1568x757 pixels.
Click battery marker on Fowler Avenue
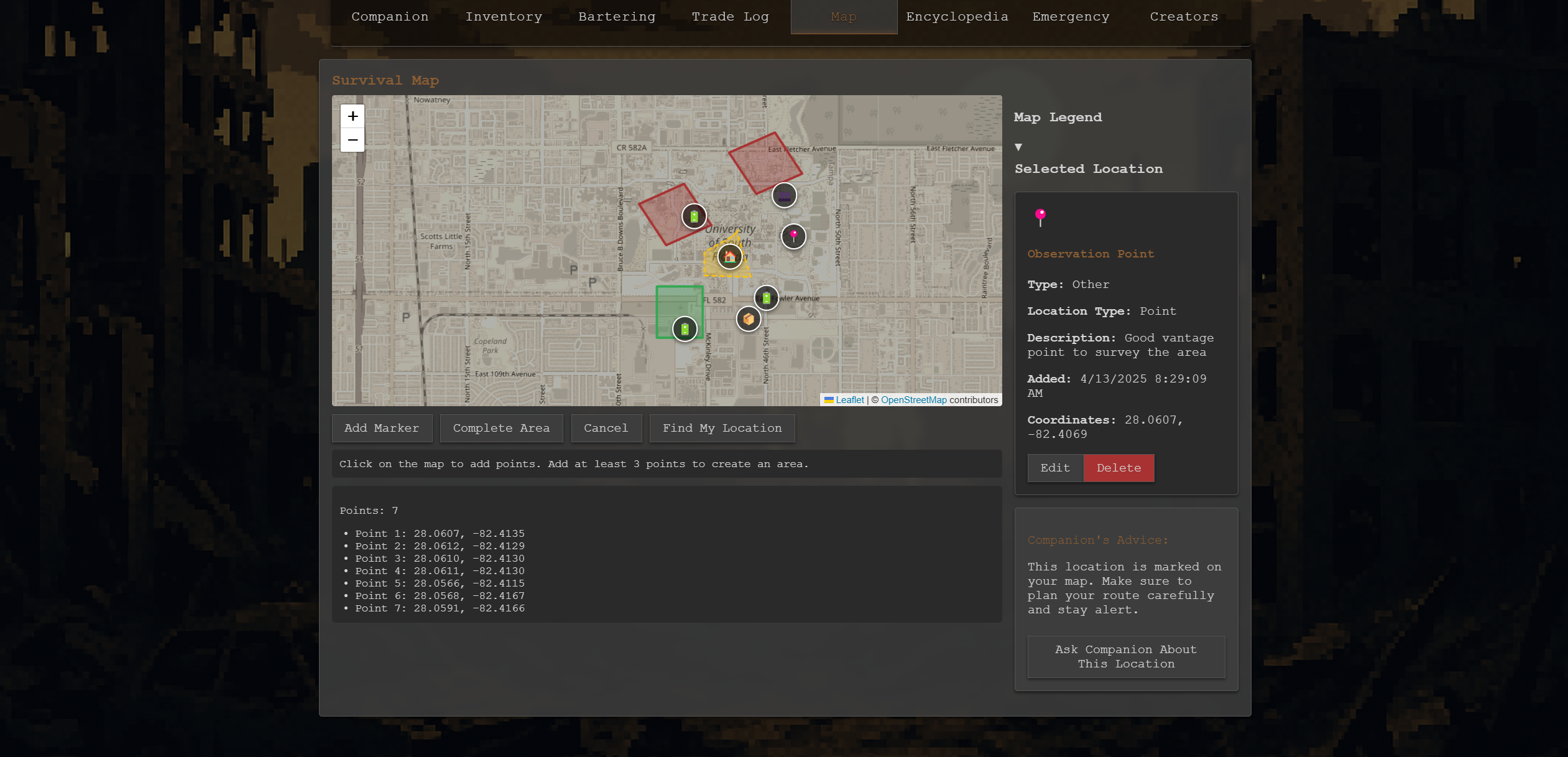(766, 298)
